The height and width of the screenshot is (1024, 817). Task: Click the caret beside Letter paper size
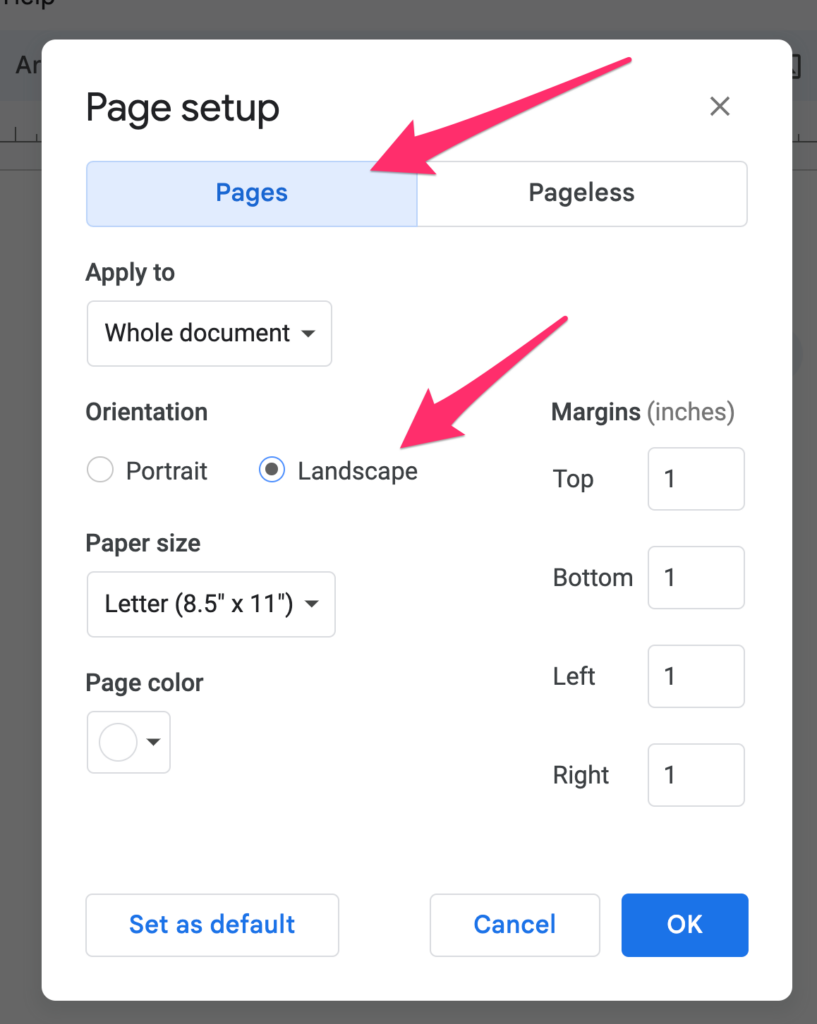pos(312,604)
